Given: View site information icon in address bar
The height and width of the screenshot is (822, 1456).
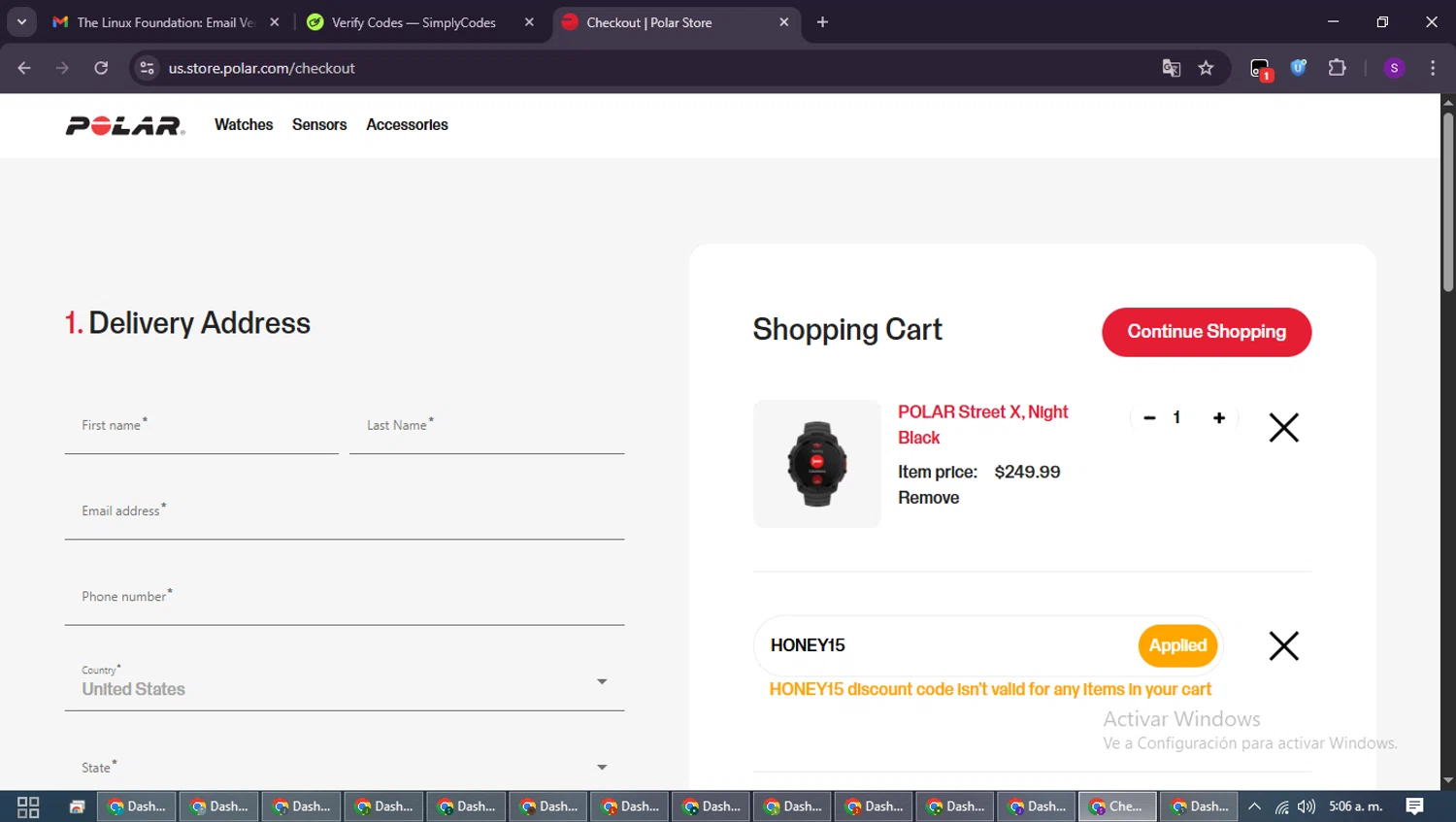Looking at the screenshot, I should click(x=147, y=68).
